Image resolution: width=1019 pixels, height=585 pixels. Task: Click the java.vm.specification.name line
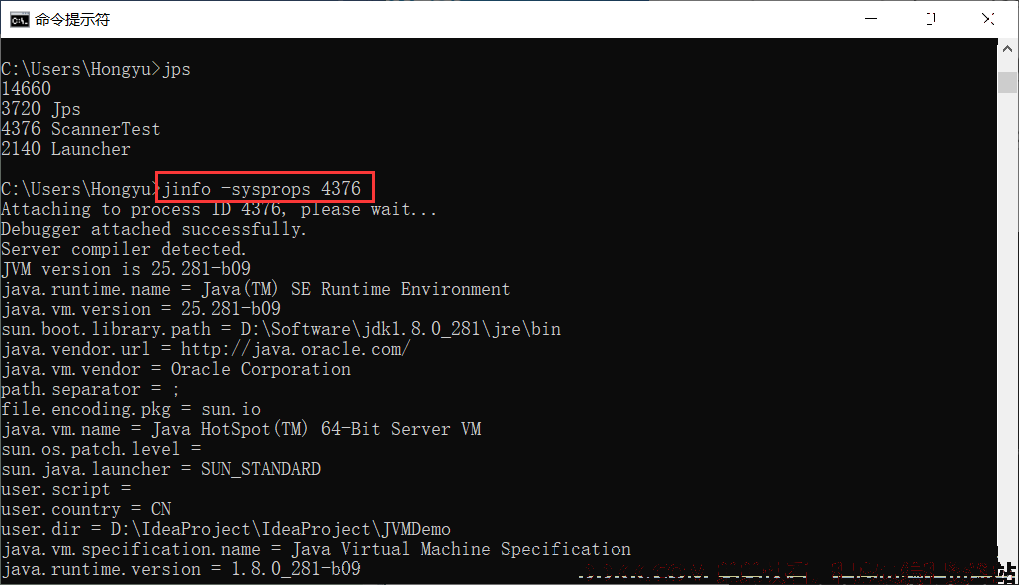point(316,549)
